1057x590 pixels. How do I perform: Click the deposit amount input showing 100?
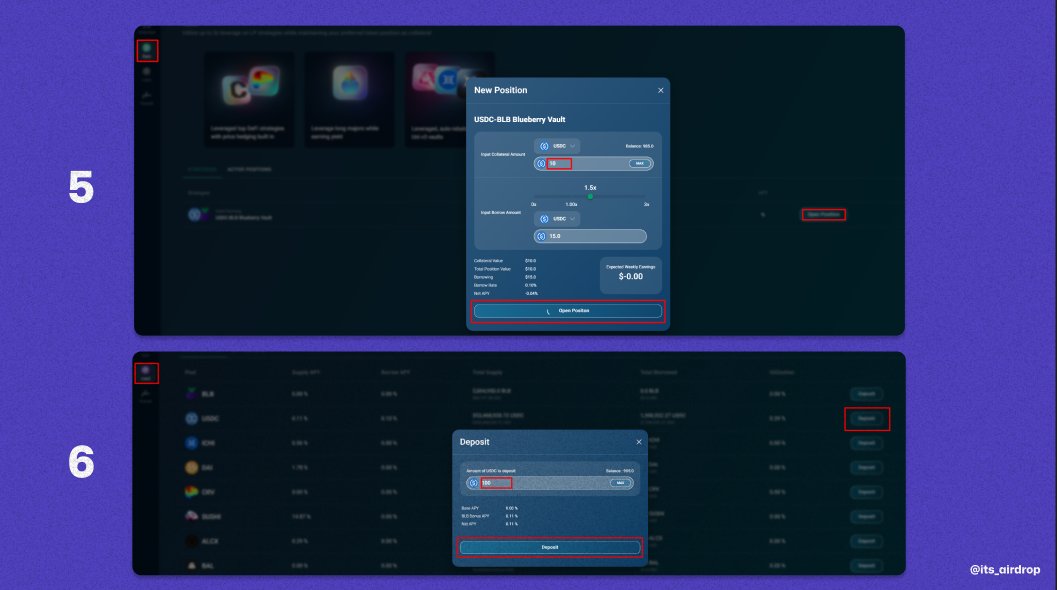[x=494, y=482]
